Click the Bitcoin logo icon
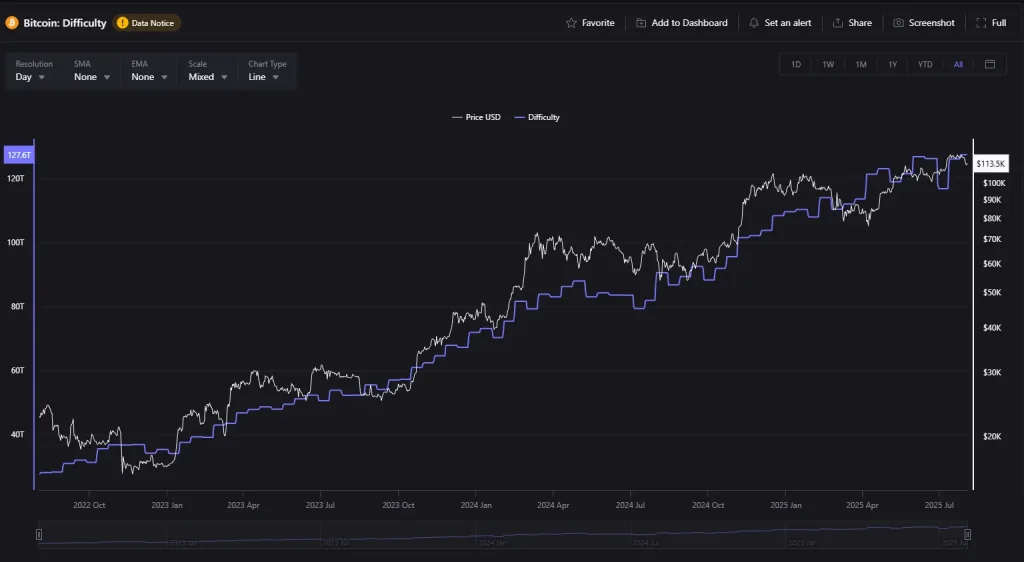The height and width of the screenshot is (562, 1024). [x=12, y=23]
